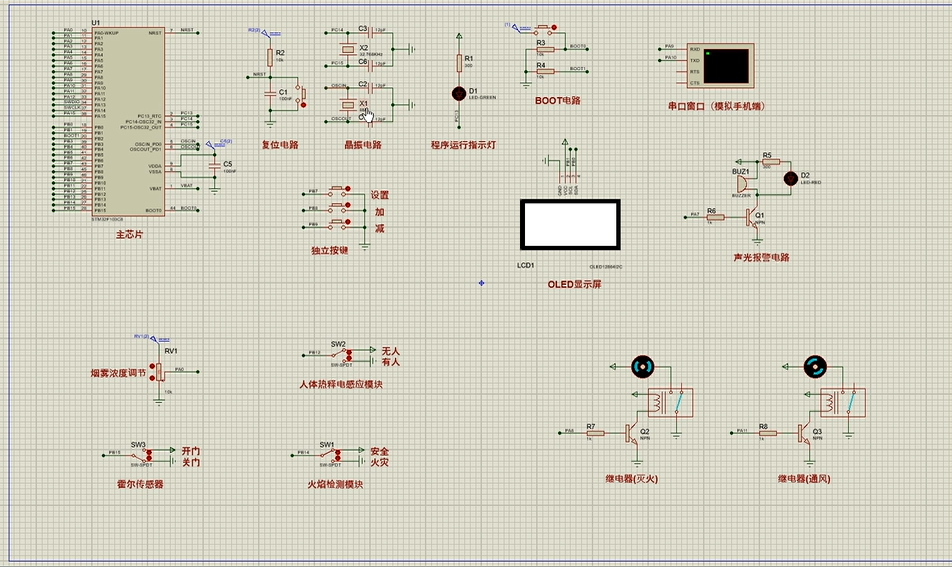Click the green LED D1

(459, 93)
